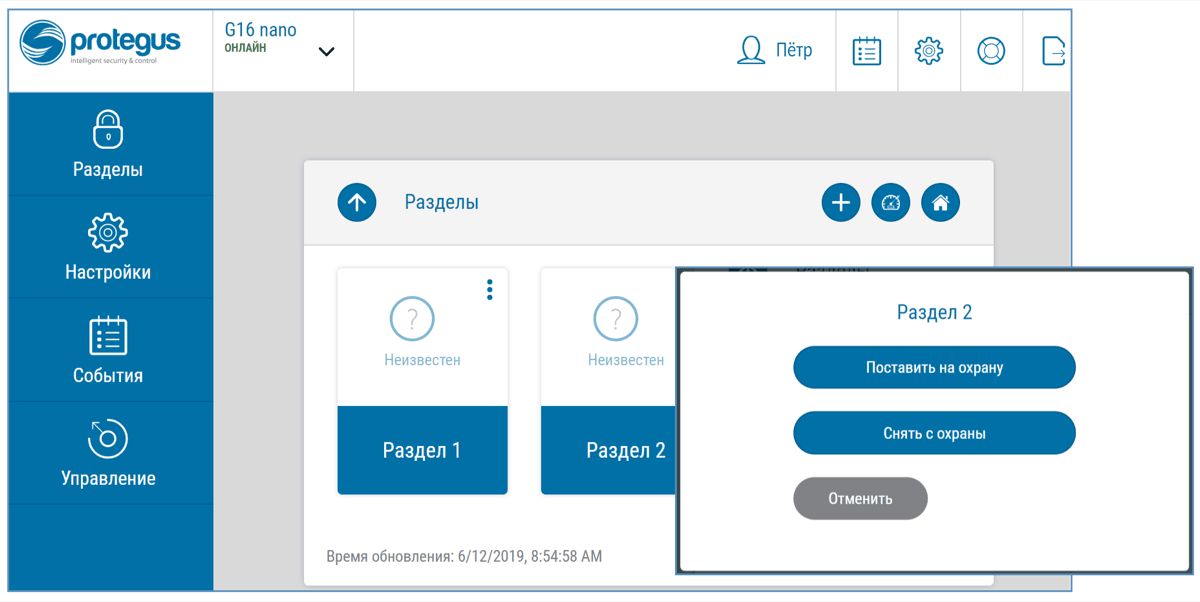This screenshot has height=602, width=1200.
Task: Click the events list icon in top bar
Action: [x=866, y=51]
